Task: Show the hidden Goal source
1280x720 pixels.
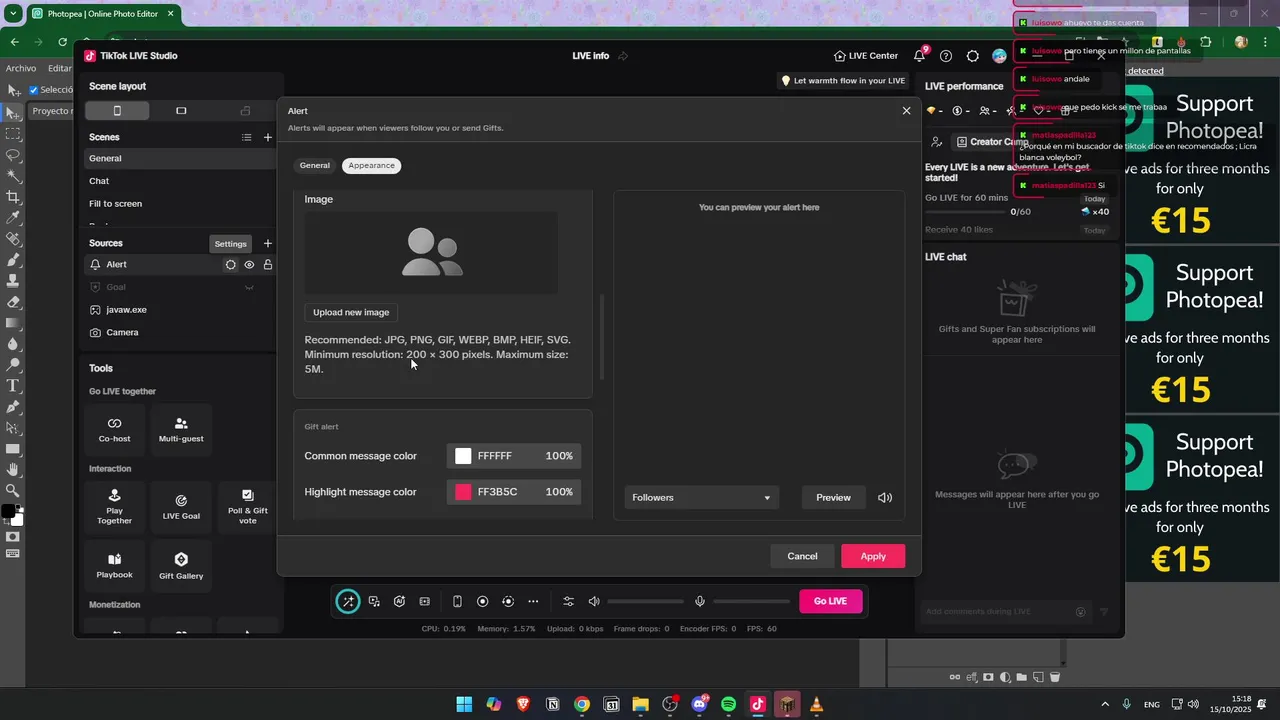Action: [x=249, y=287]
